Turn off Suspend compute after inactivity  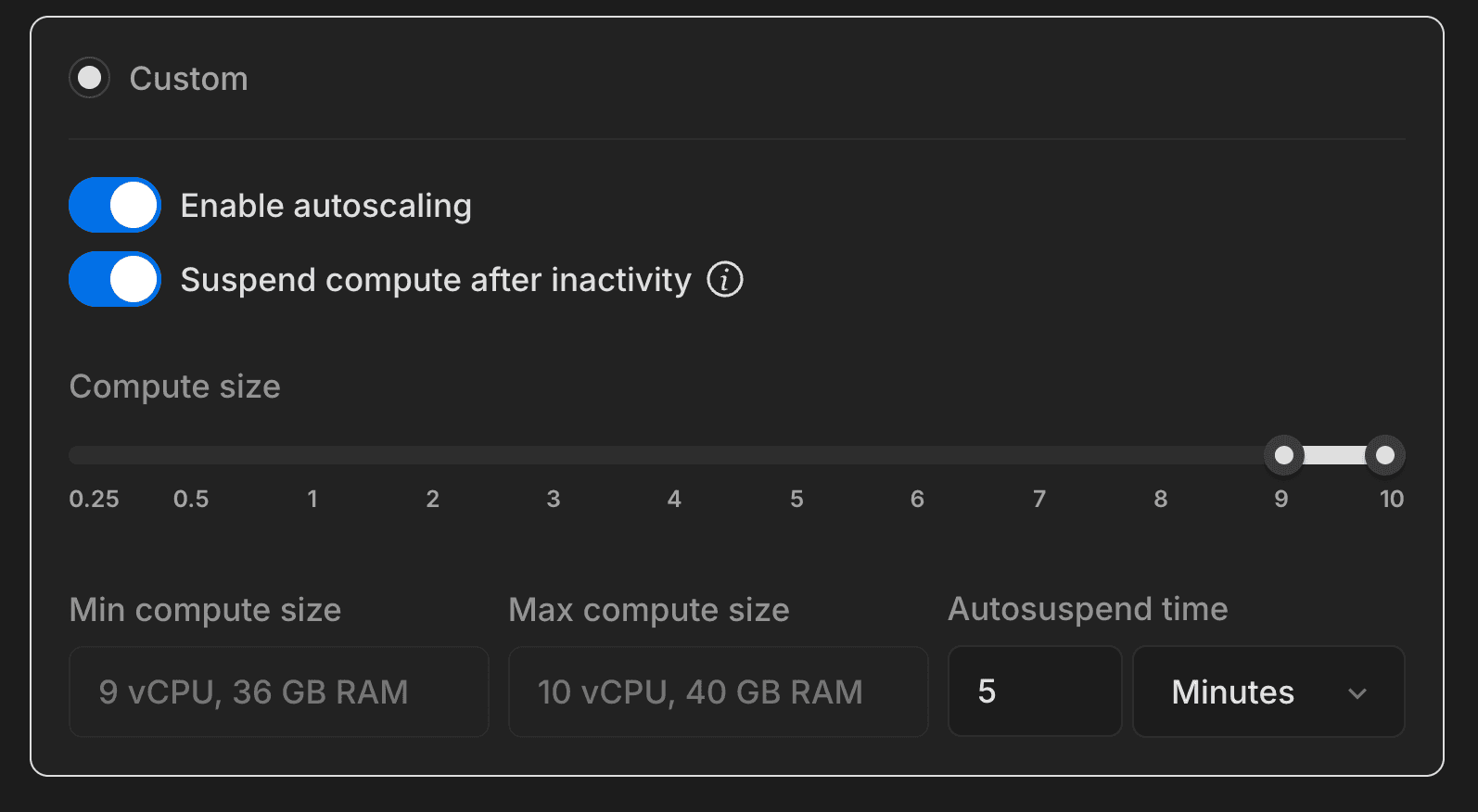pyautogui.click(x=114, y=279)
